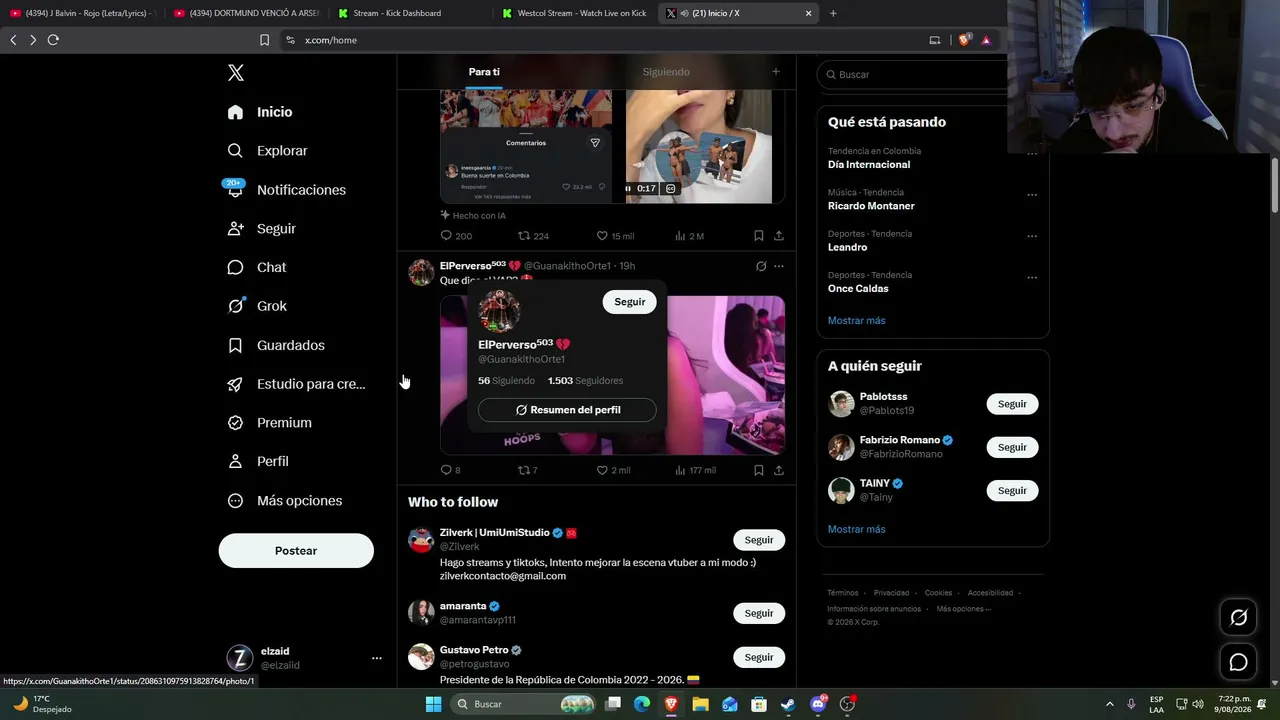Switch to the Westcol Stream browser tab

pos(573,13)
